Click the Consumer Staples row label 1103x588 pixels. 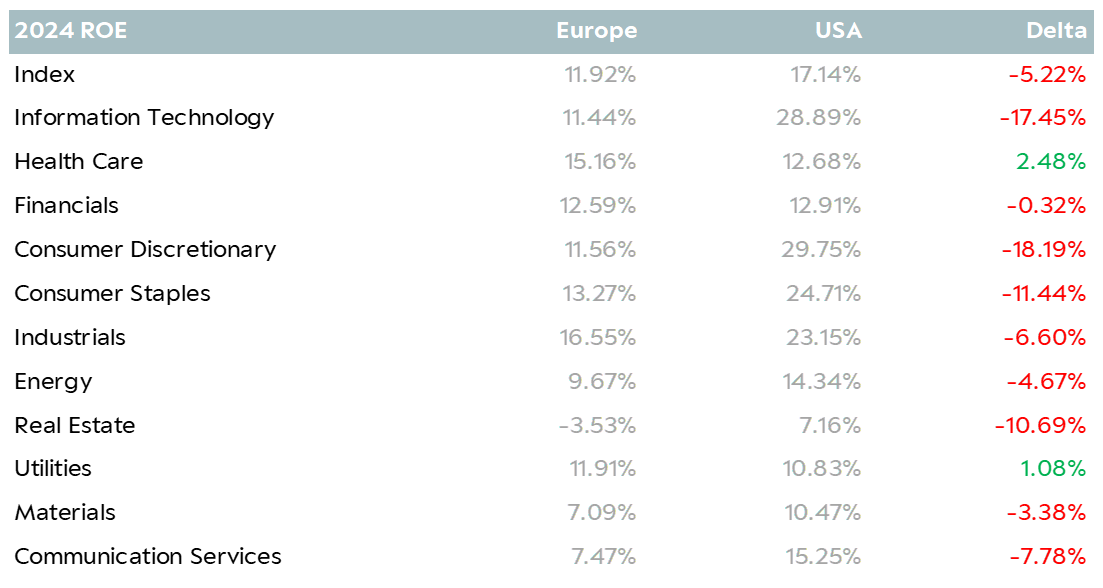(113, 293)
